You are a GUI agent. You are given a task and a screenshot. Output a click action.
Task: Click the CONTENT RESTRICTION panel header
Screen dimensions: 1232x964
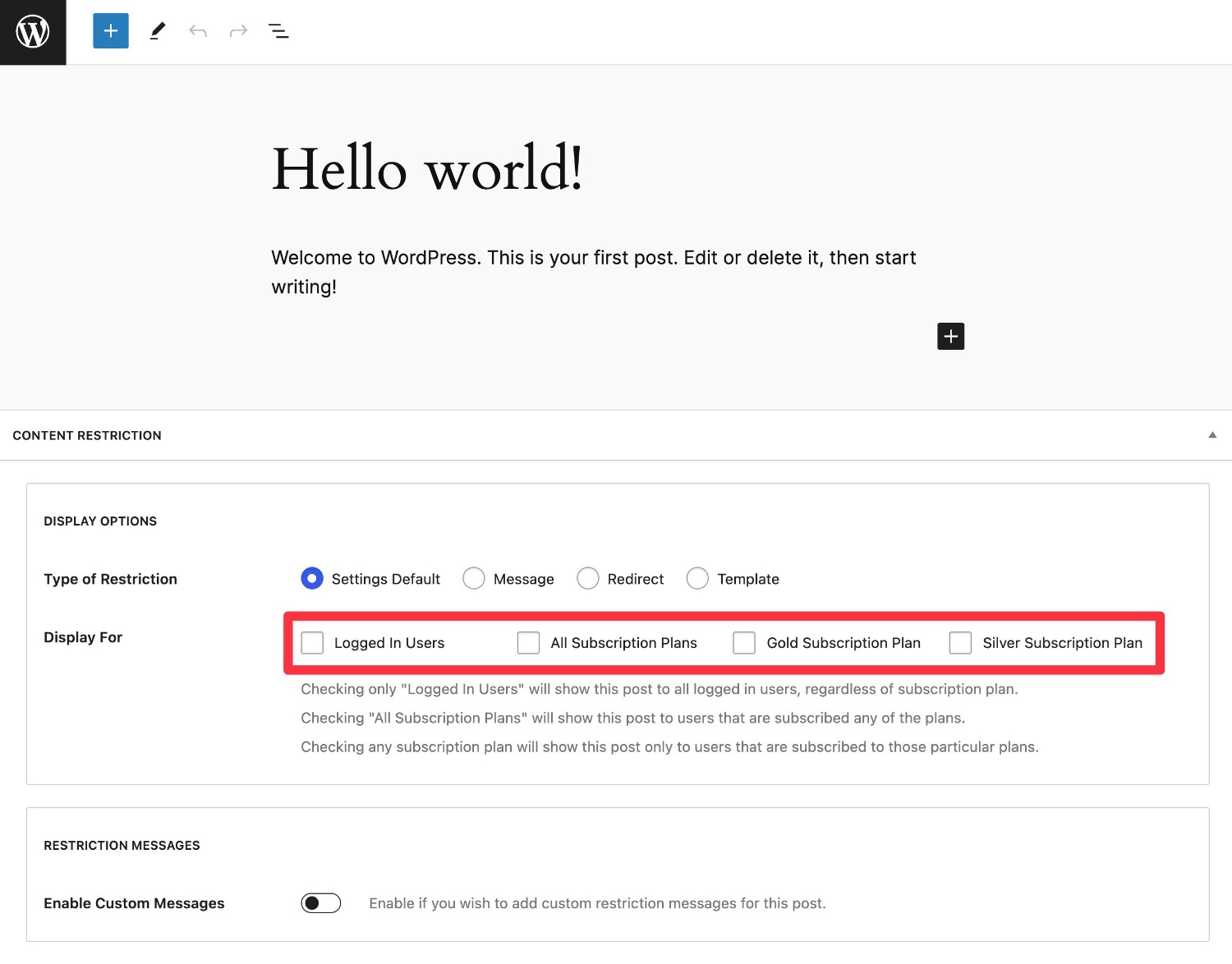click(616, 435)
